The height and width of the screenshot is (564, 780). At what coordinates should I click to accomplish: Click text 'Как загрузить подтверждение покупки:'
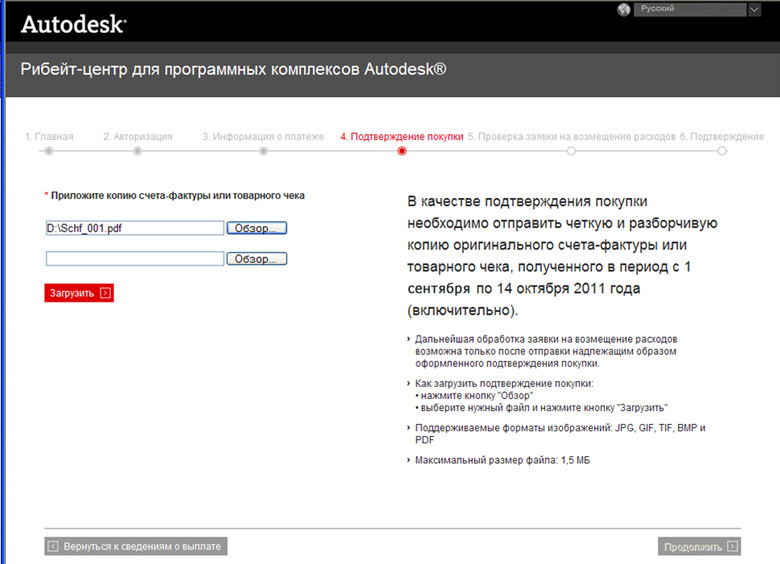504,383
